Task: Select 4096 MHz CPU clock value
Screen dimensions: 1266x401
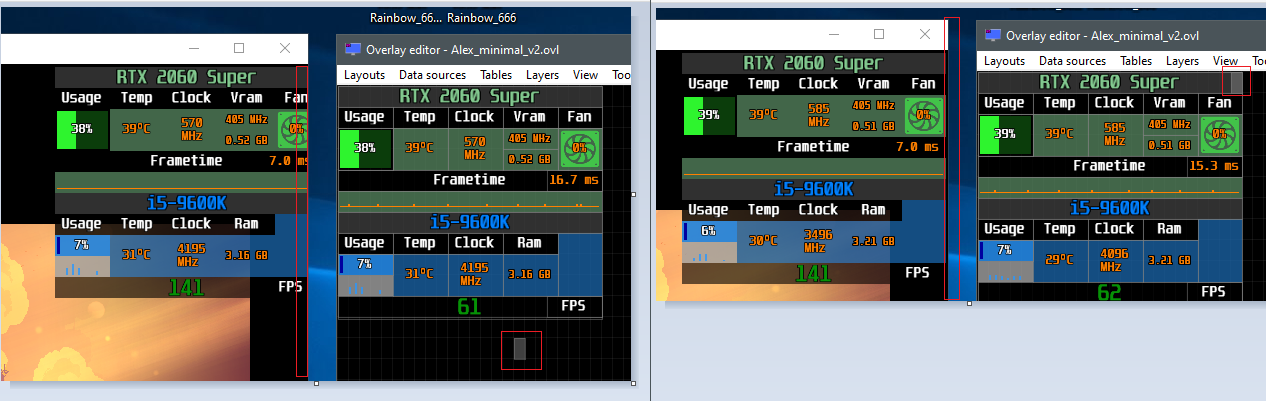Action: pos(1113,261)
